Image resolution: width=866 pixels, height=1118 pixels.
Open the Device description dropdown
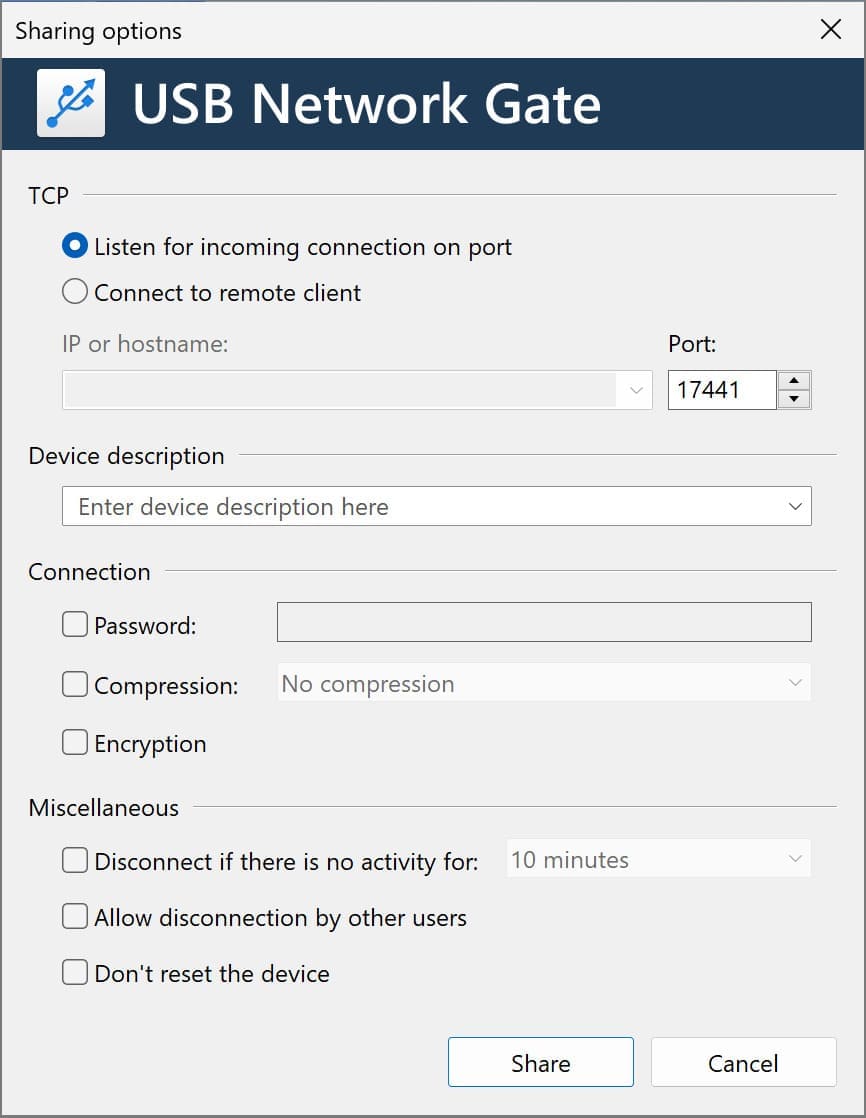pyautogui.click(x=795, y=506)
